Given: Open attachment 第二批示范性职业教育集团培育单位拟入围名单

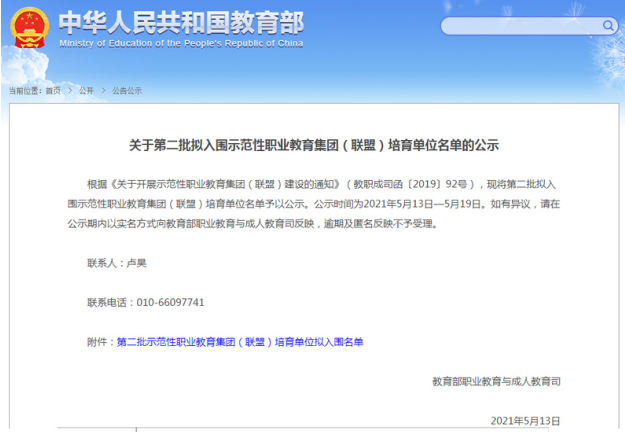Looking at the screenshot, I should click(x=240, y=342).
